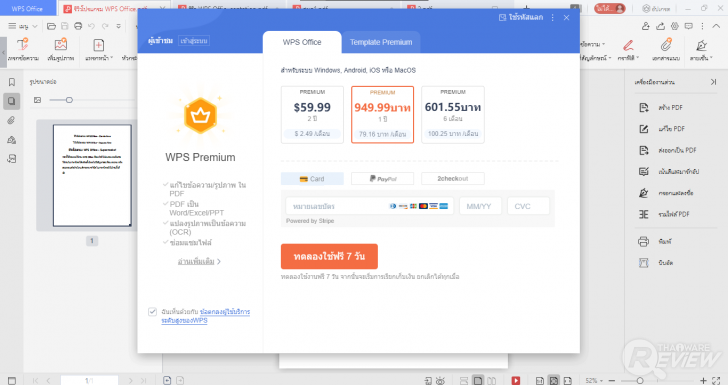
Task: Click the plus button to open new tab
Action: [526, 8]
